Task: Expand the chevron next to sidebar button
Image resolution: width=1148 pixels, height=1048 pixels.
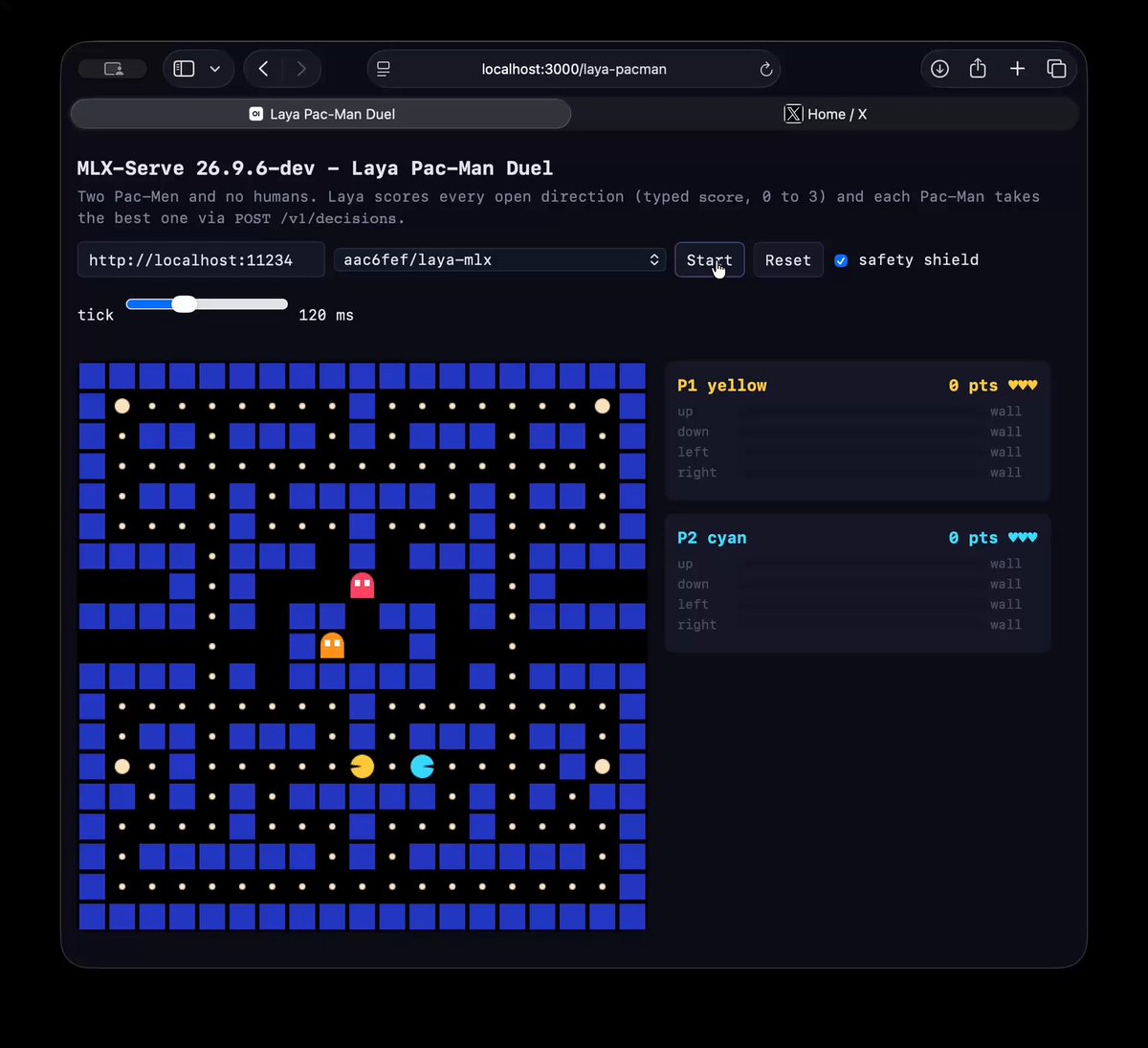Action: click(214, 69)
